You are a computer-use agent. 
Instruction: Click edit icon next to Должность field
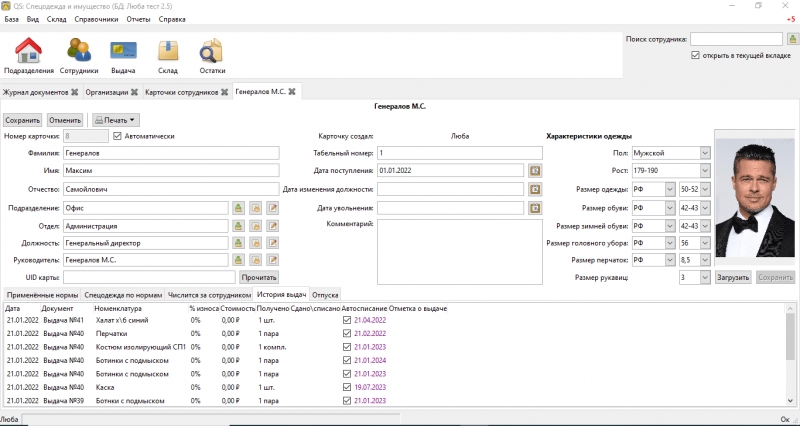[x=272, y=243]
